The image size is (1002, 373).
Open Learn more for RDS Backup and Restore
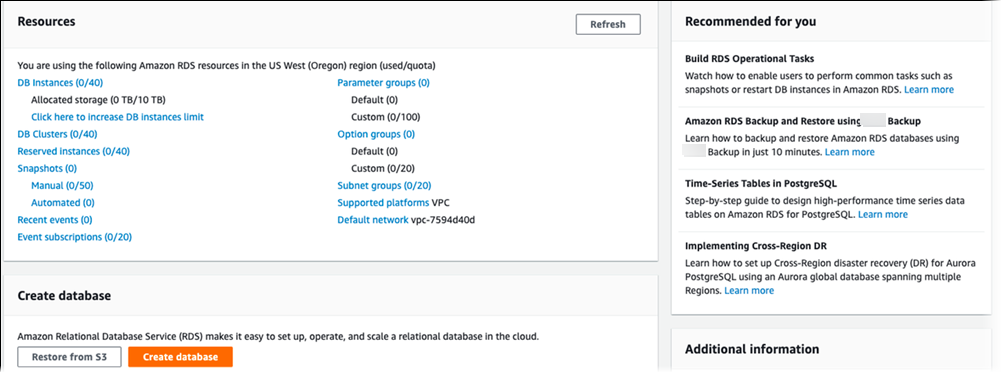click(850, 152)
